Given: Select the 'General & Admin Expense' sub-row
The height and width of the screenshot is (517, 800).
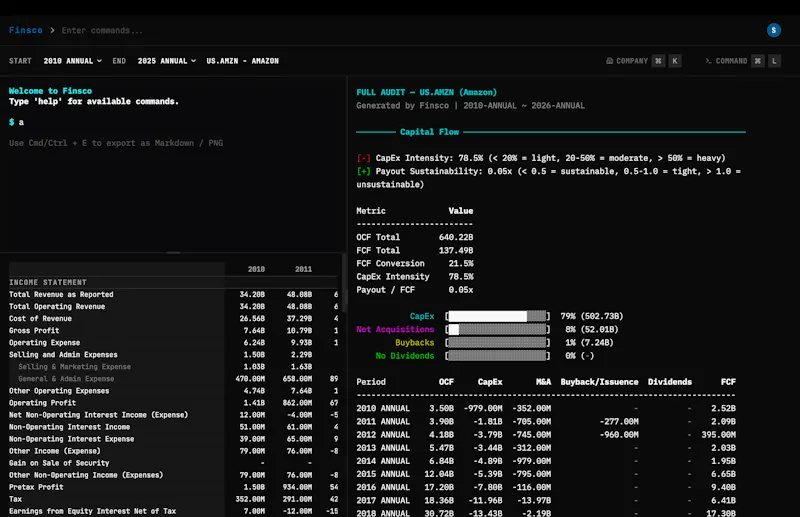Looking at the screenshot, I should point(173,379).
